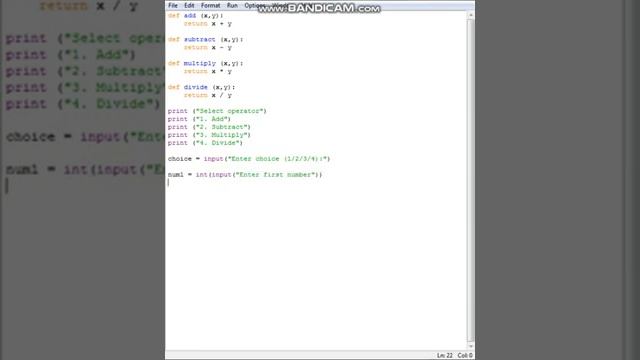Image resolution: width=640 pixels, height=360 pixels.
Task: Click the 'def subtract (x,y):' line
Action: [205, 40]
